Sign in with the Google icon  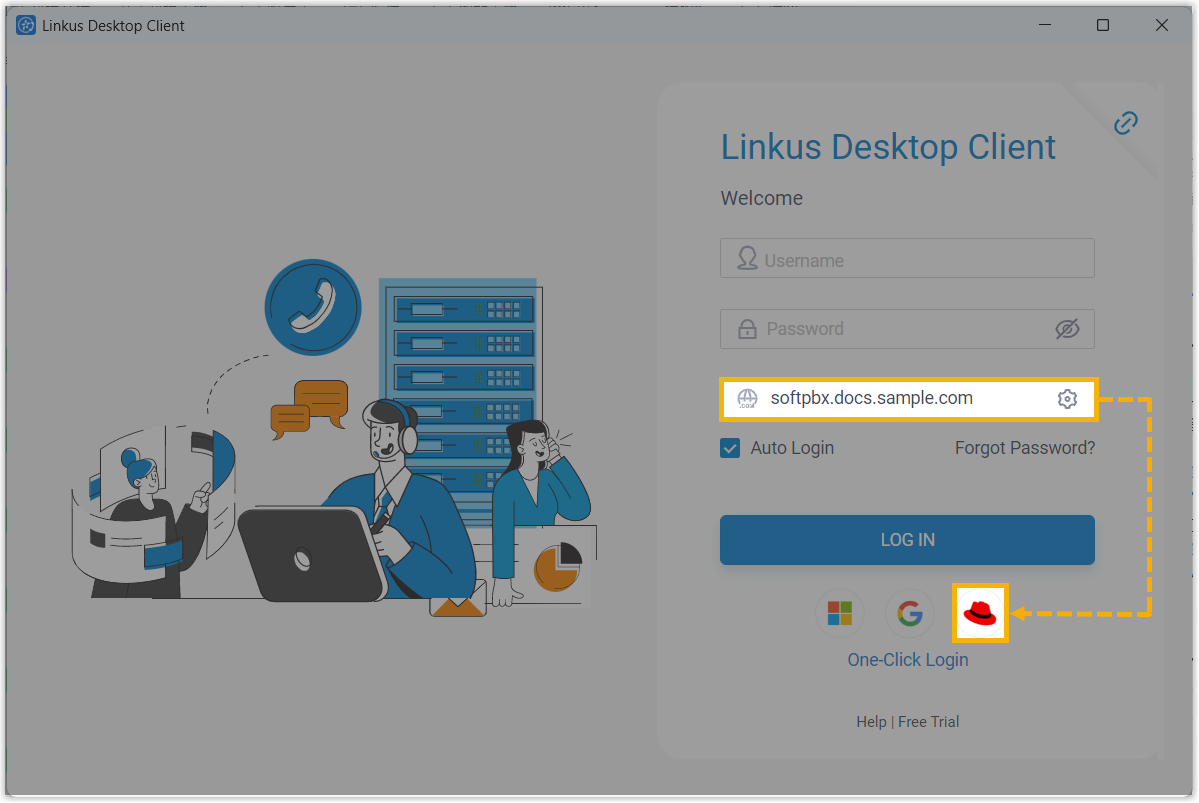point(909,614)
